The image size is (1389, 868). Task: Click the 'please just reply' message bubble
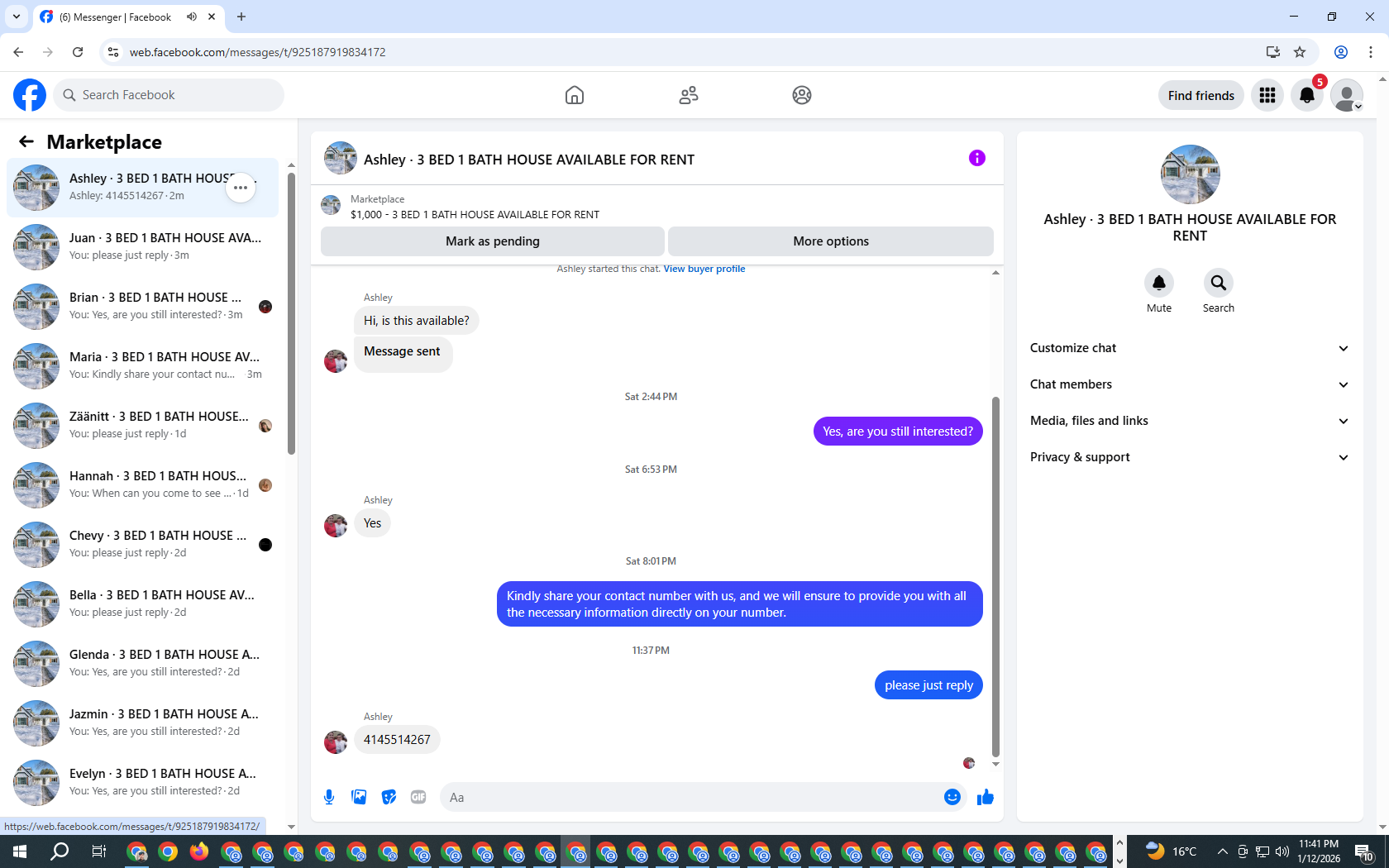(x=928, y=684)
